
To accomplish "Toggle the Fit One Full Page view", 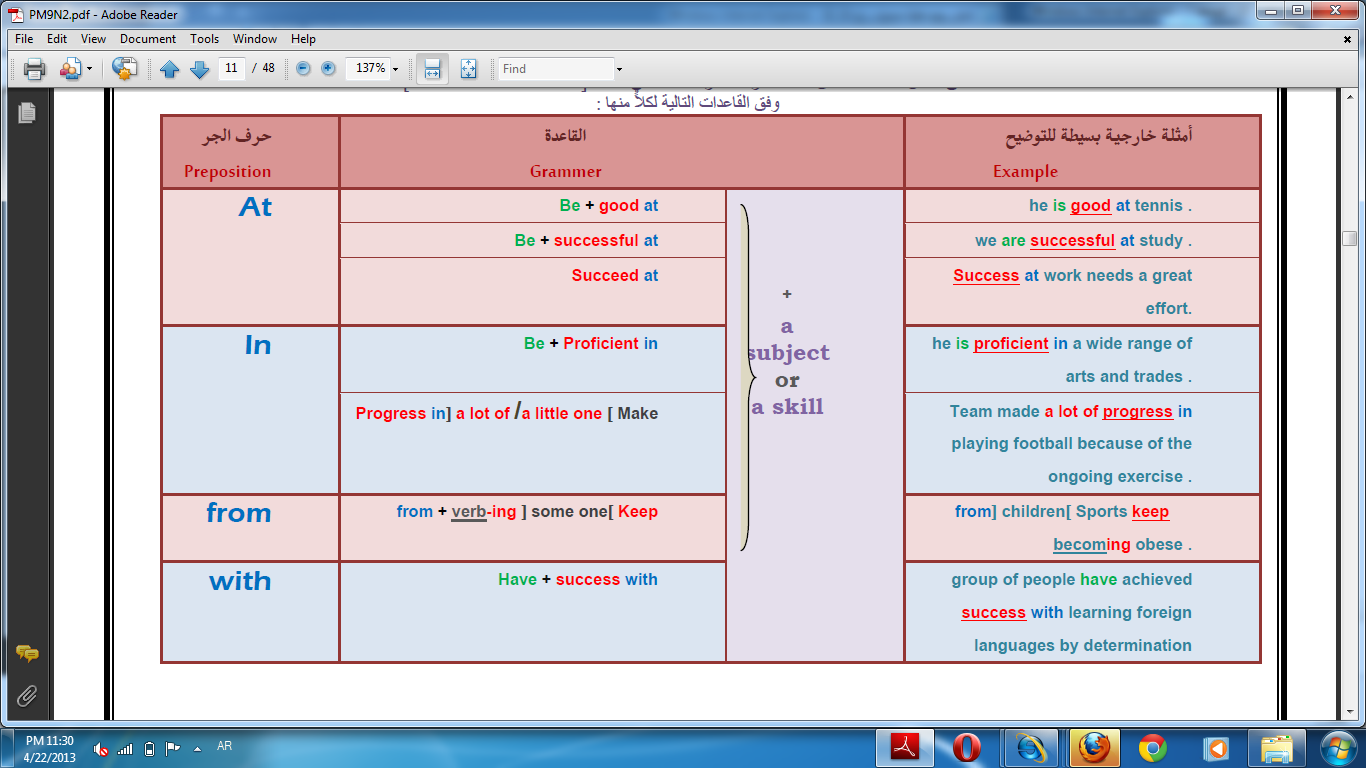I will [x=468, y=68].
